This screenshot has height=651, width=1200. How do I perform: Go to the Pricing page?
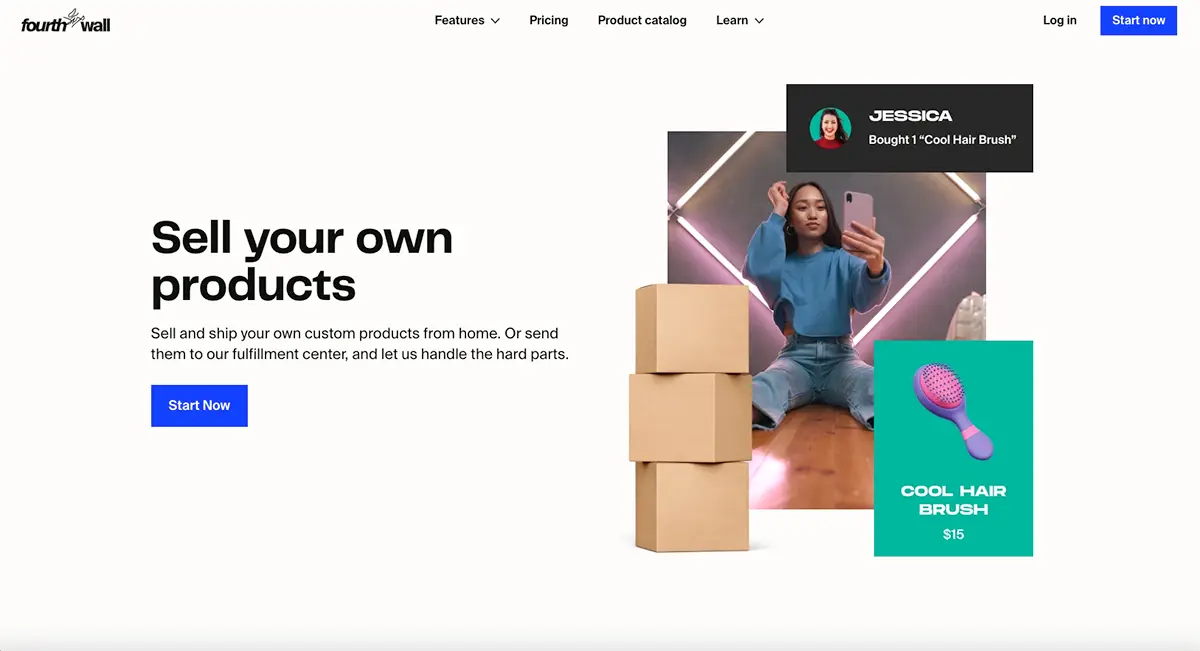point(549,20)
